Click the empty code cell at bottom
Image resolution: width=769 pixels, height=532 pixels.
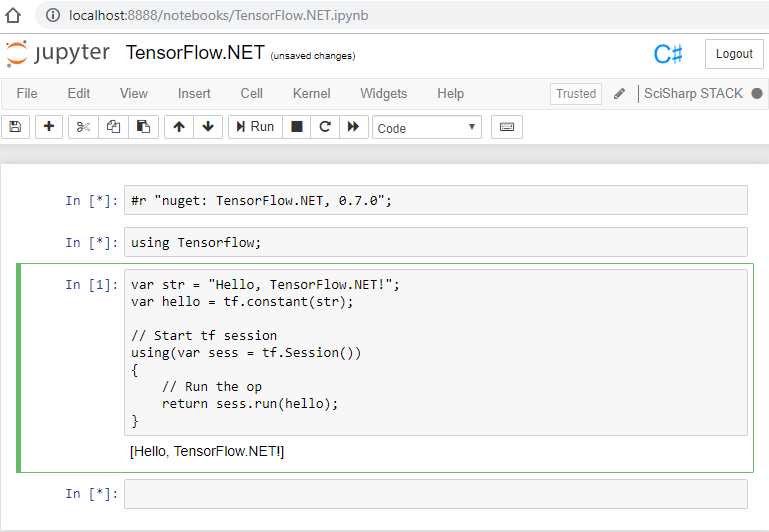[436, 494]
